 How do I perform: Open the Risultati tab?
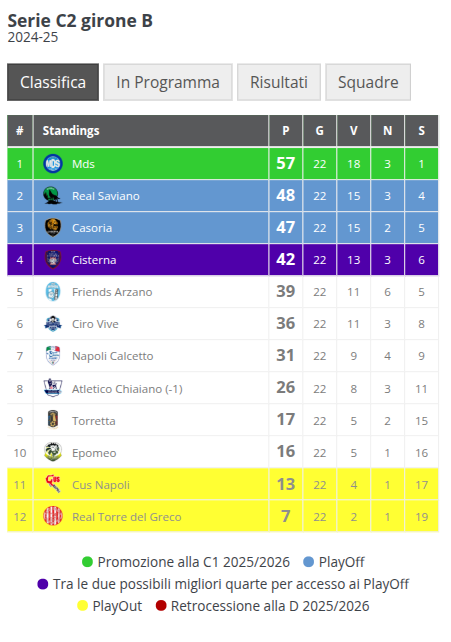tap(279, 82)
